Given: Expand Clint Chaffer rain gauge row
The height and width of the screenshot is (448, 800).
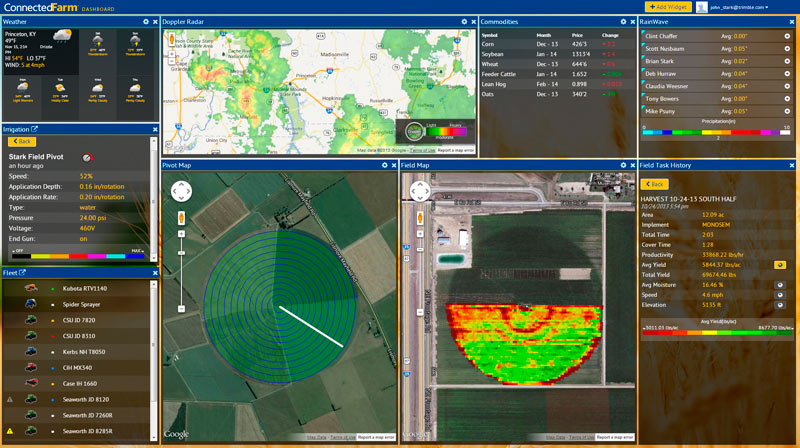Looking at the screenshot, I should pyautogui.click(x=787, y=36).
